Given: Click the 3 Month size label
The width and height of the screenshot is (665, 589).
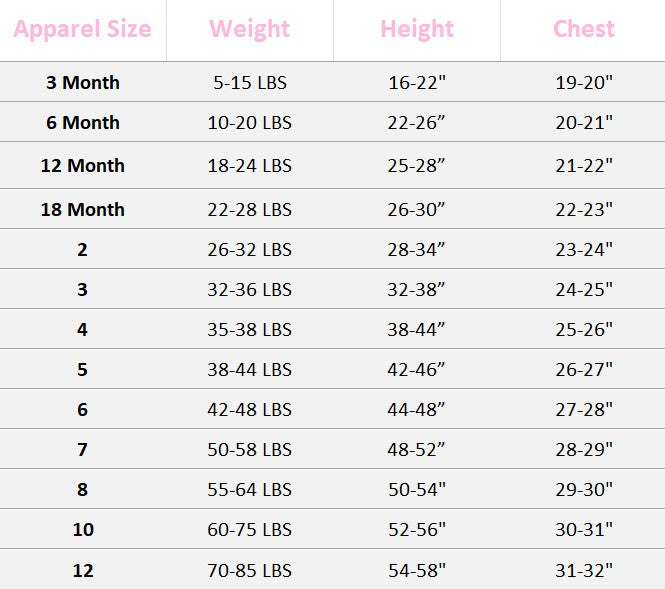Looking at the screenshot, I should (83, 82).
